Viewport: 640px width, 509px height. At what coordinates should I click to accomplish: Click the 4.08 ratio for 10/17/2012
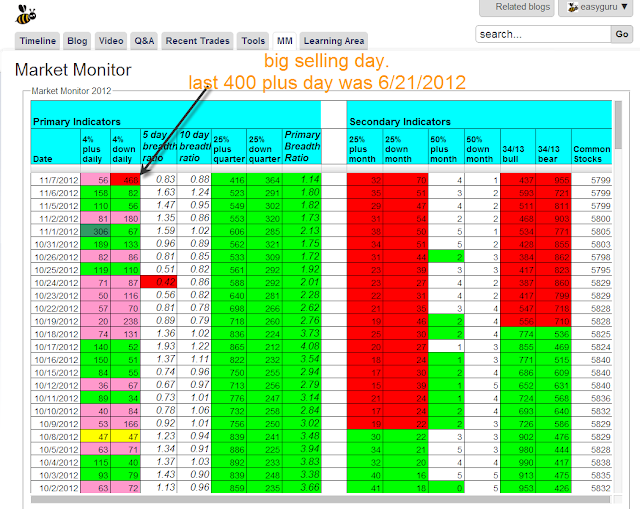coord(302,347)
